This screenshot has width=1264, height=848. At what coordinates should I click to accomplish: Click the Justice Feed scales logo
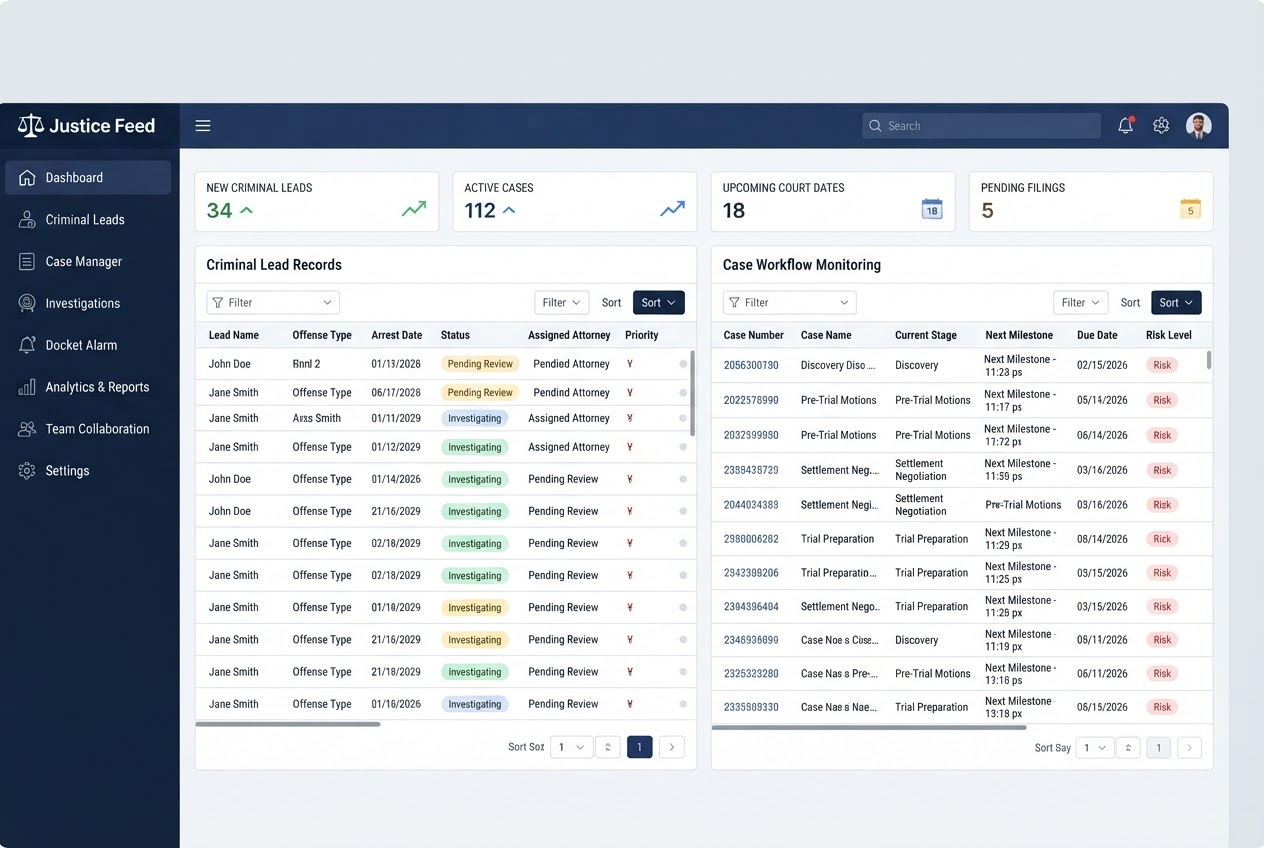(31, 126)
